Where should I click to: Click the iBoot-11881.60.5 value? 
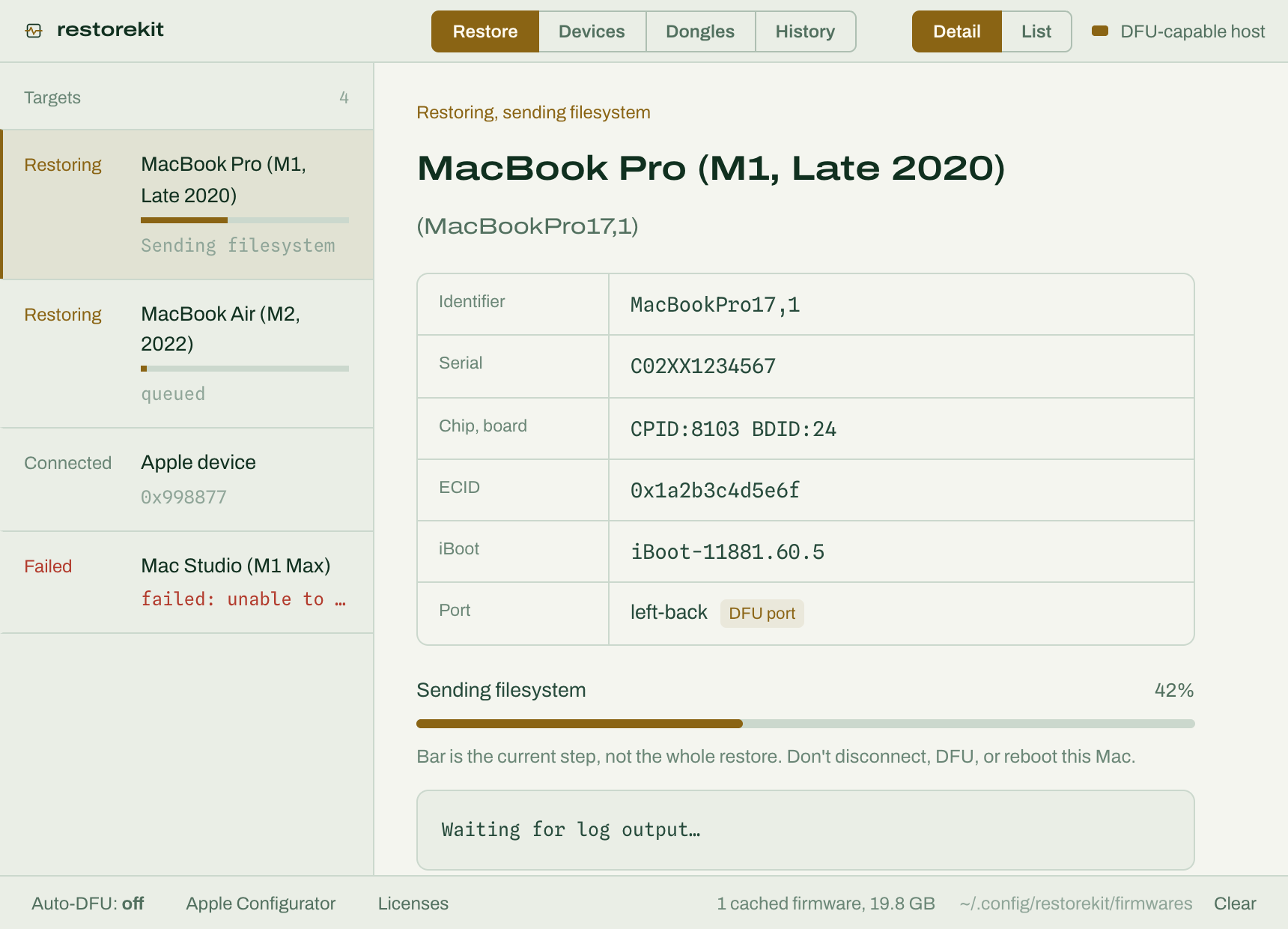[727, 552]
